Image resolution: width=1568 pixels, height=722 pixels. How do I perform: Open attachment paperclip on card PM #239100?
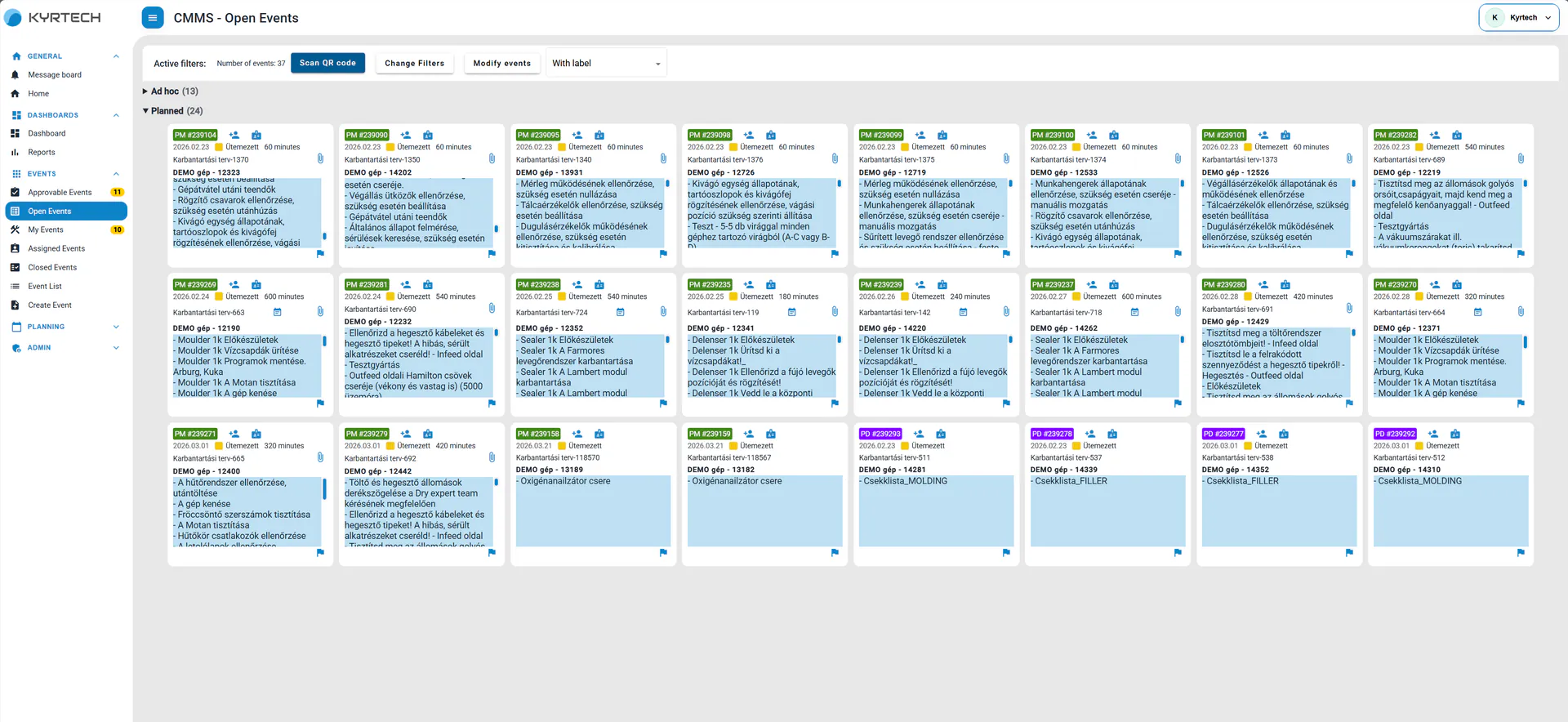coord(1178,158)
